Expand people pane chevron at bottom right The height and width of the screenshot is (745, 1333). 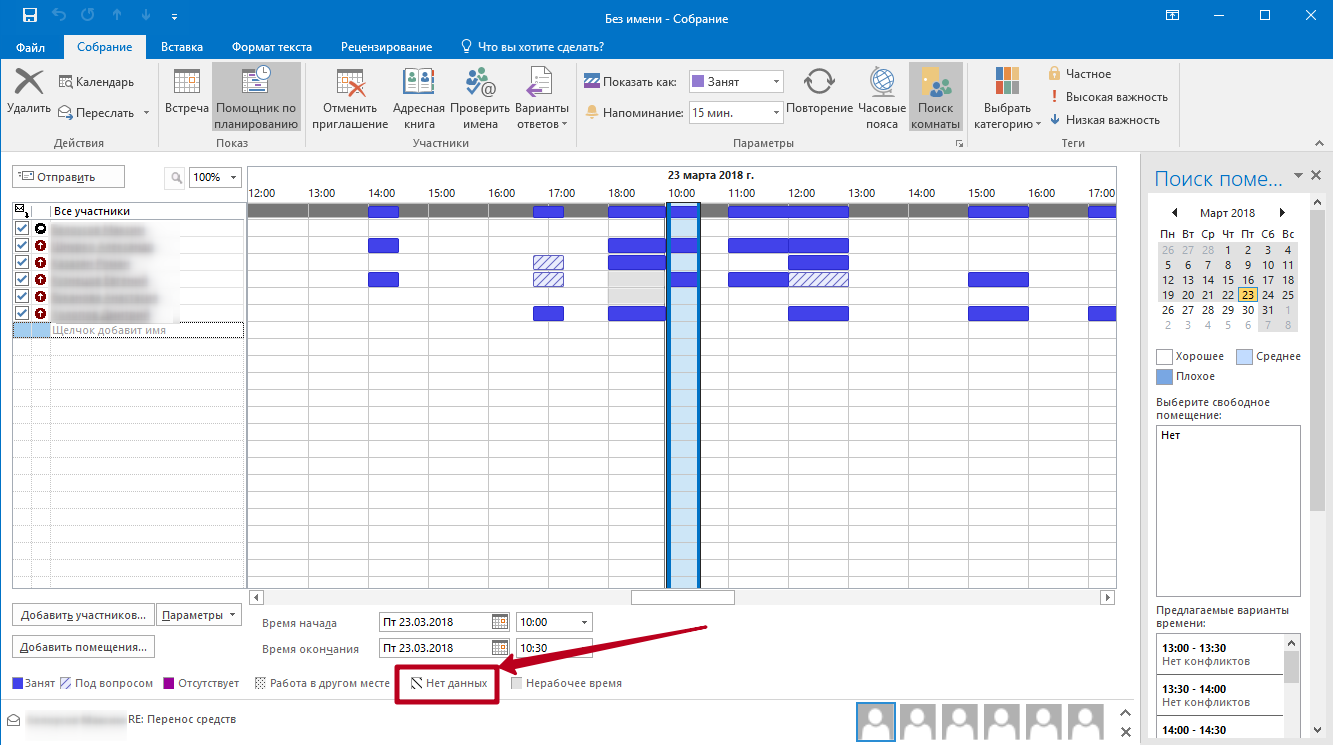pos(1125,712)
